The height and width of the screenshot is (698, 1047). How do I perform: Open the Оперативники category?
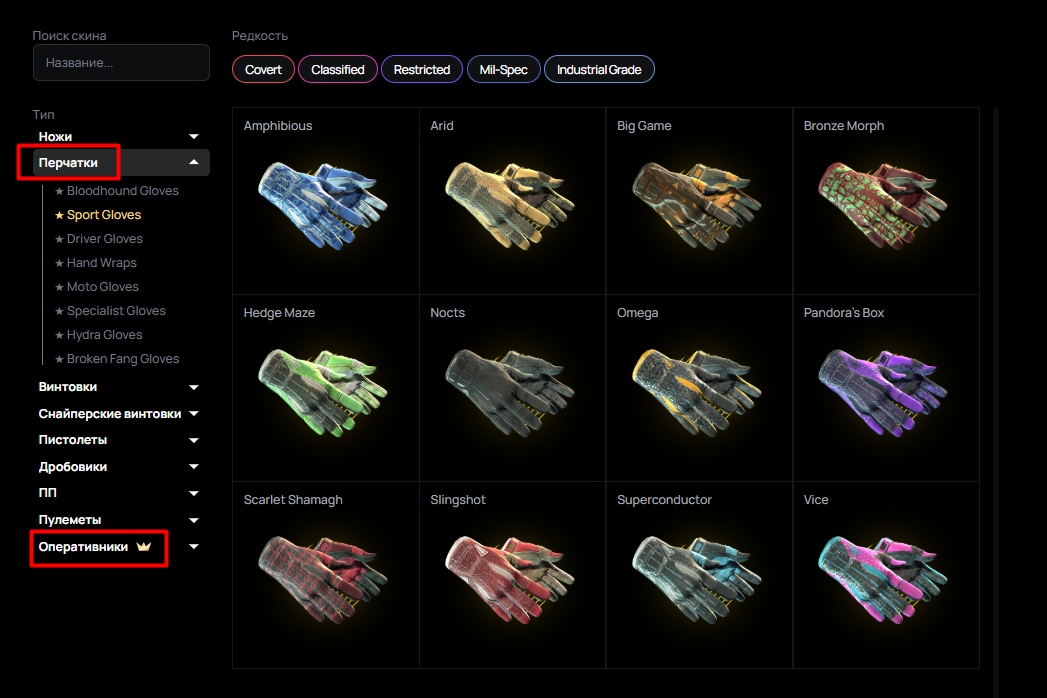[x=83, y=546]
